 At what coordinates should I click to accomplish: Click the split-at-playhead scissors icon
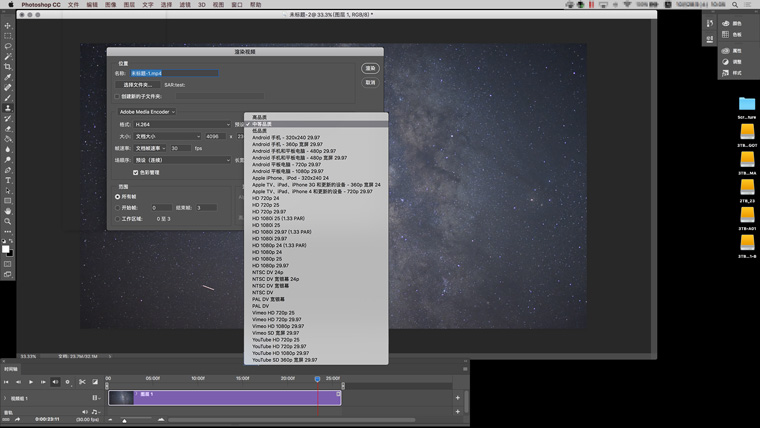coord(82,382)
